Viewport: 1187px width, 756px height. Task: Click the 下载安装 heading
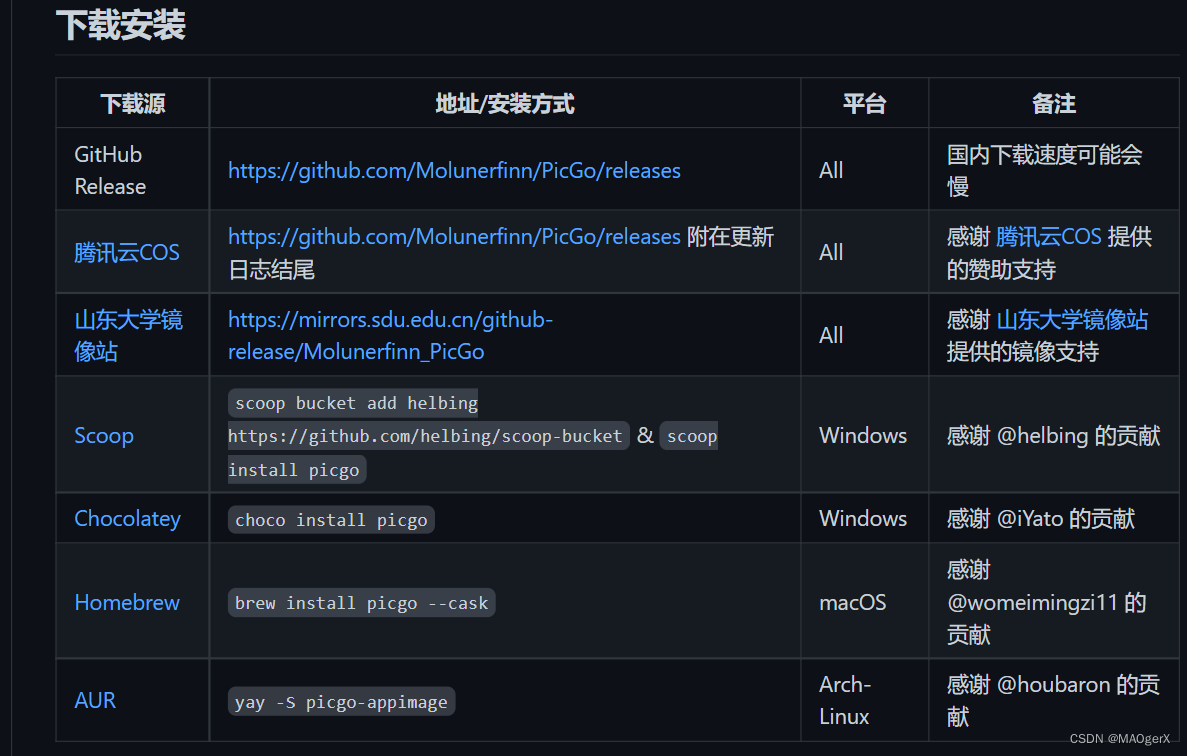click(120, 25)
